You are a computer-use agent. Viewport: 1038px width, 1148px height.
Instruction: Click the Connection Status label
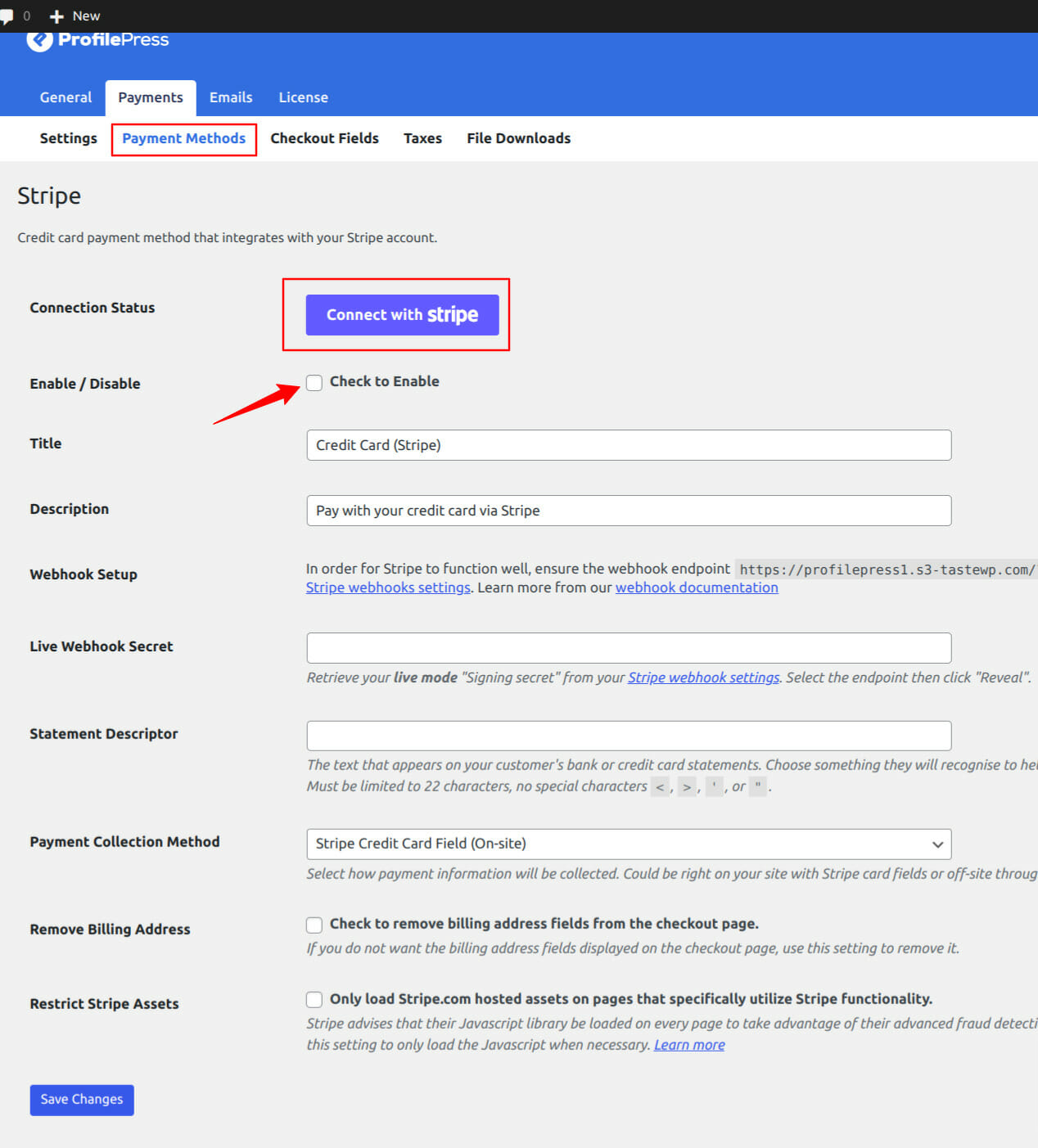pos(93,308)
